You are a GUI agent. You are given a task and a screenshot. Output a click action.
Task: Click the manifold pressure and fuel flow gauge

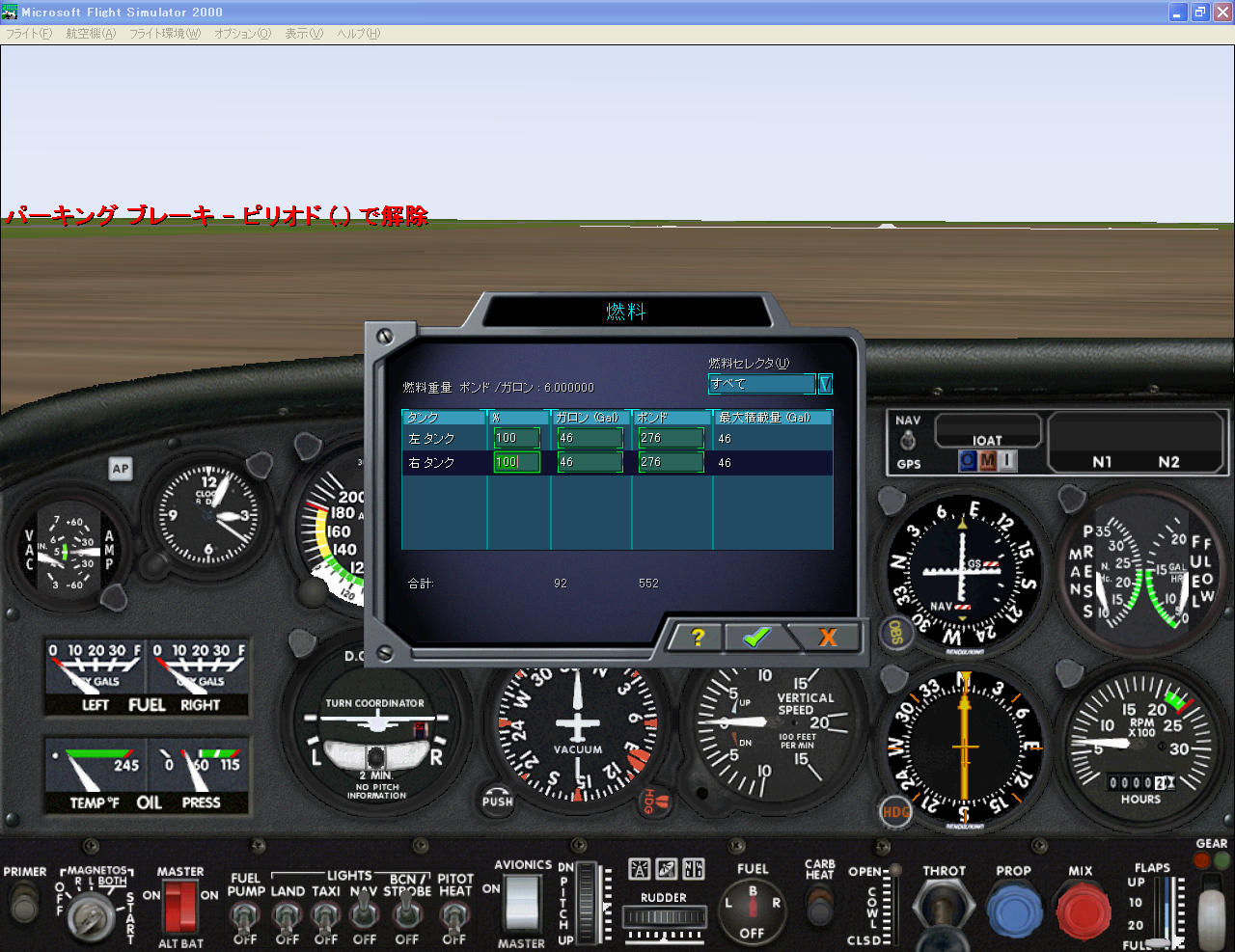pos(1141,570)
